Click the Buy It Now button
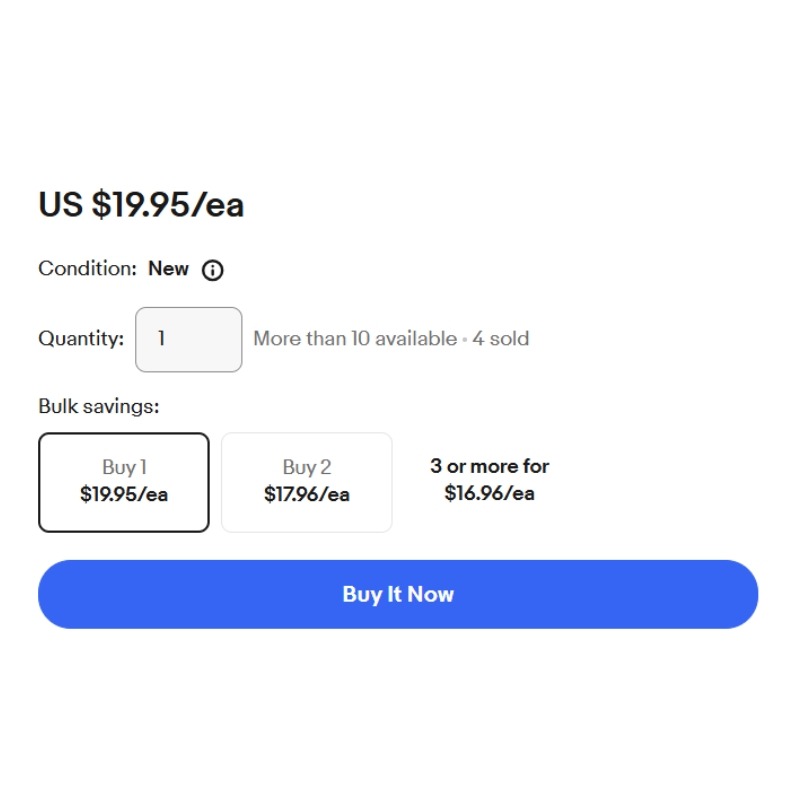800x800 pixels. (x=398, y=594)
